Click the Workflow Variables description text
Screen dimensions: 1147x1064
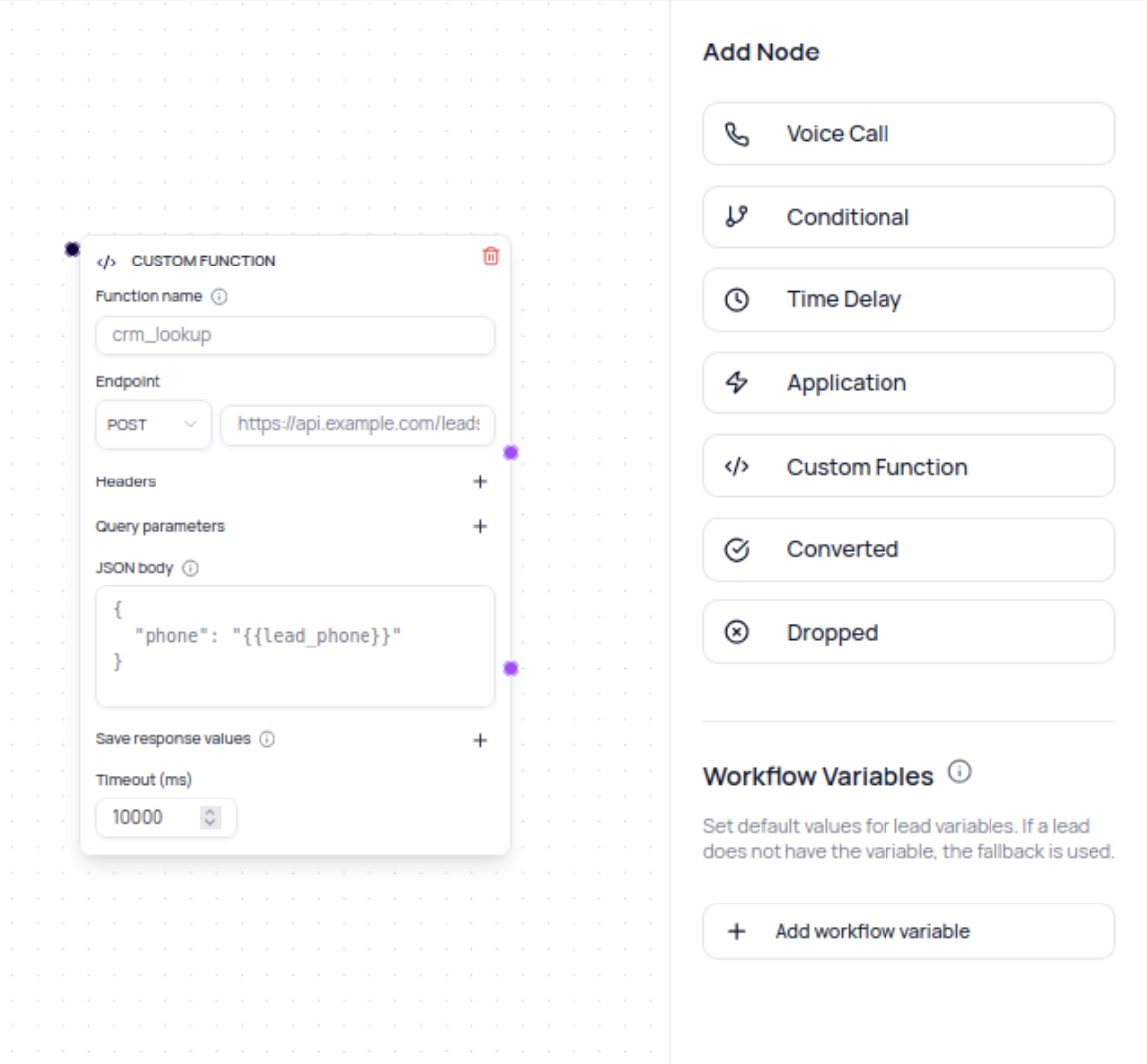(908, 838)
